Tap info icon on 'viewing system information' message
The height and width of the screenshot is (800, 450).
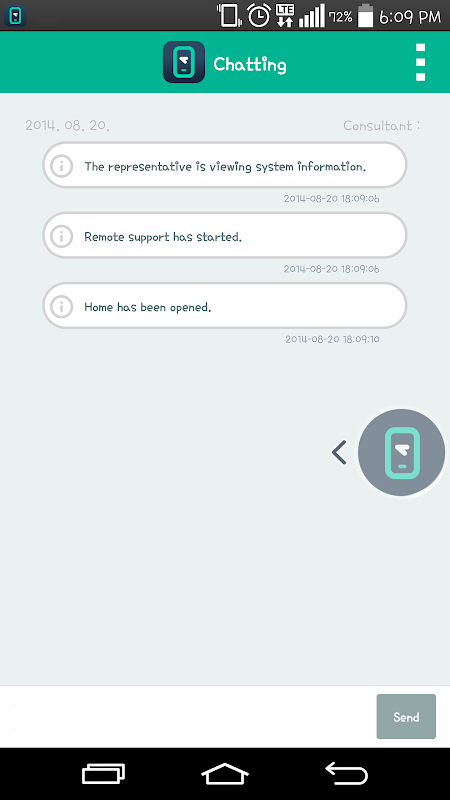click(62, 166)
